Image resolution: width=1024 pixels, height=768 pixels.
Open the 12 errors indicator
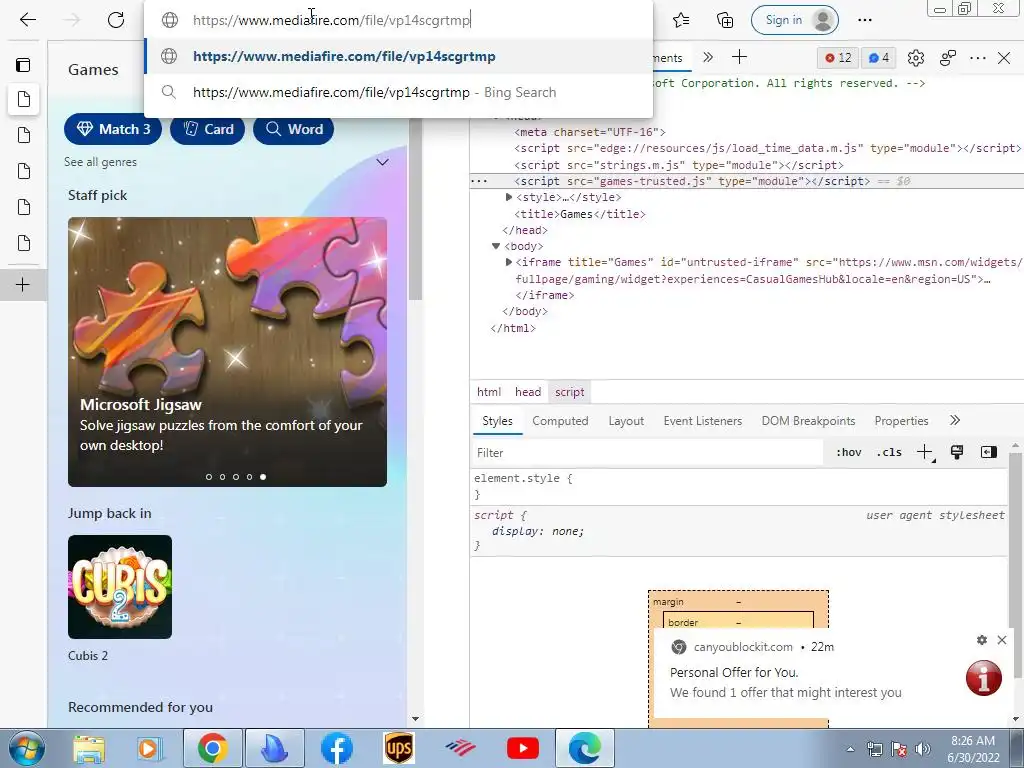[x=838, y=58]
